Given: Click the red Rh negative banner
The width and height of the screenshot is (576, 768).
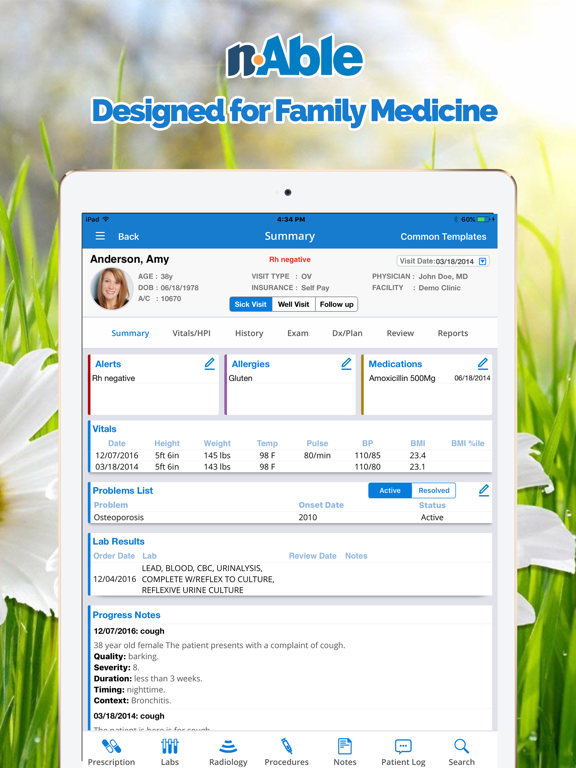Looking at the screenshot, I should [290, 260].
